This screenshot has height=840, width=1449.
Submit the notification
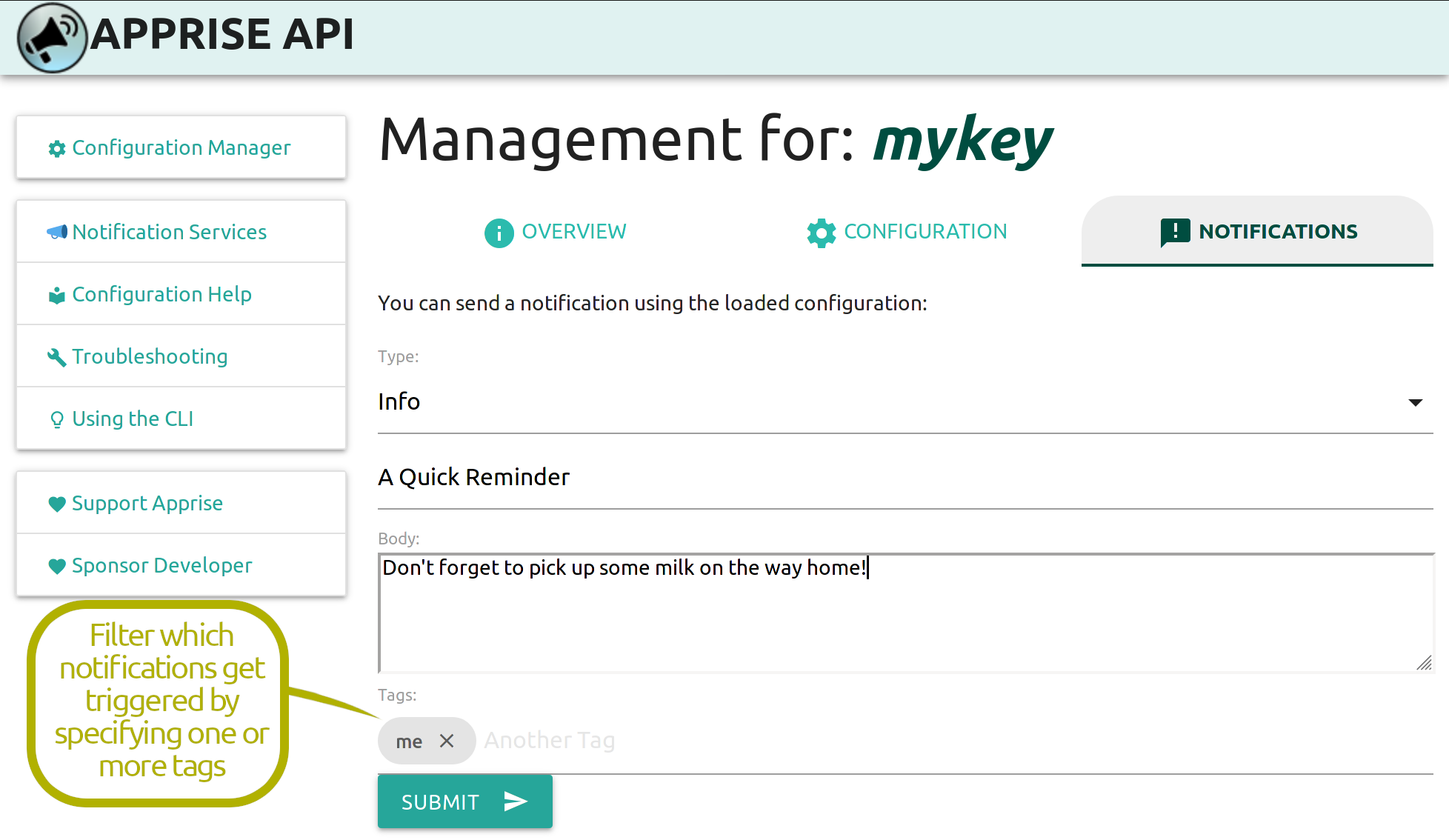pos(465,801)
